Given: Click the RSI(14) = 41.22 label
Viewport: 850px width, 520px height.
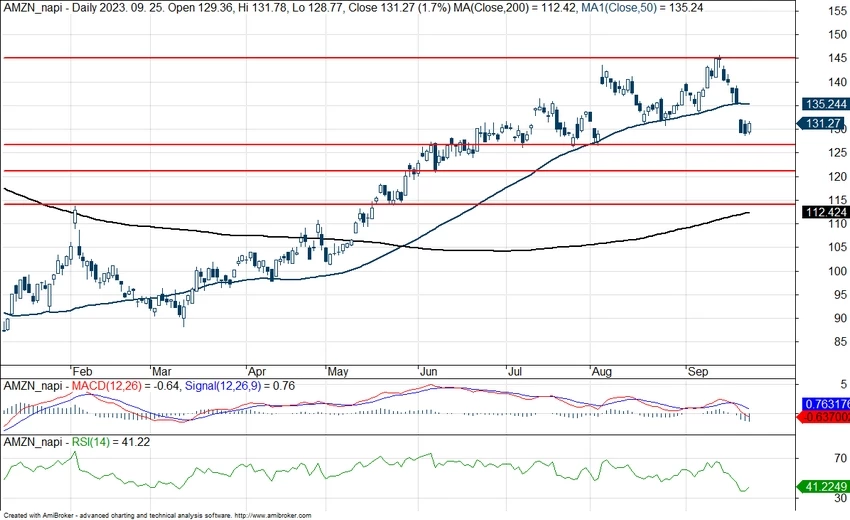Looking at the screenshot, I should tap(111, 442).
